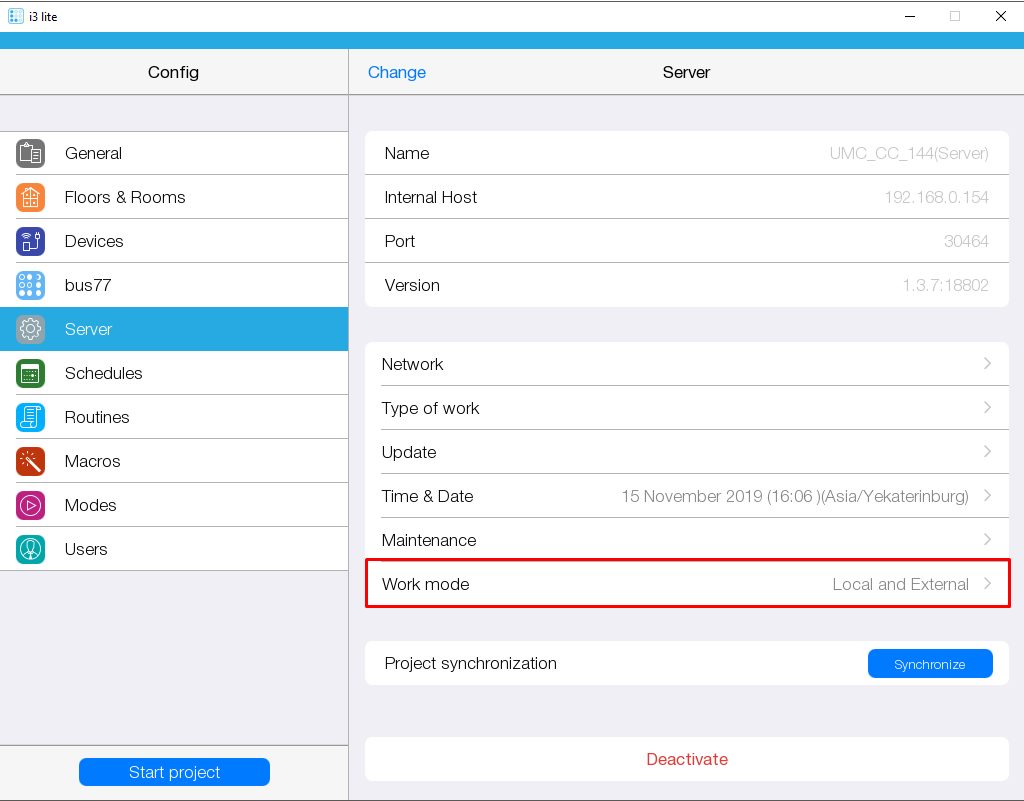1024x801 pixels.
Task: Click the red Deactivate option
Action: pyautogui.click(x=686, y=759)
